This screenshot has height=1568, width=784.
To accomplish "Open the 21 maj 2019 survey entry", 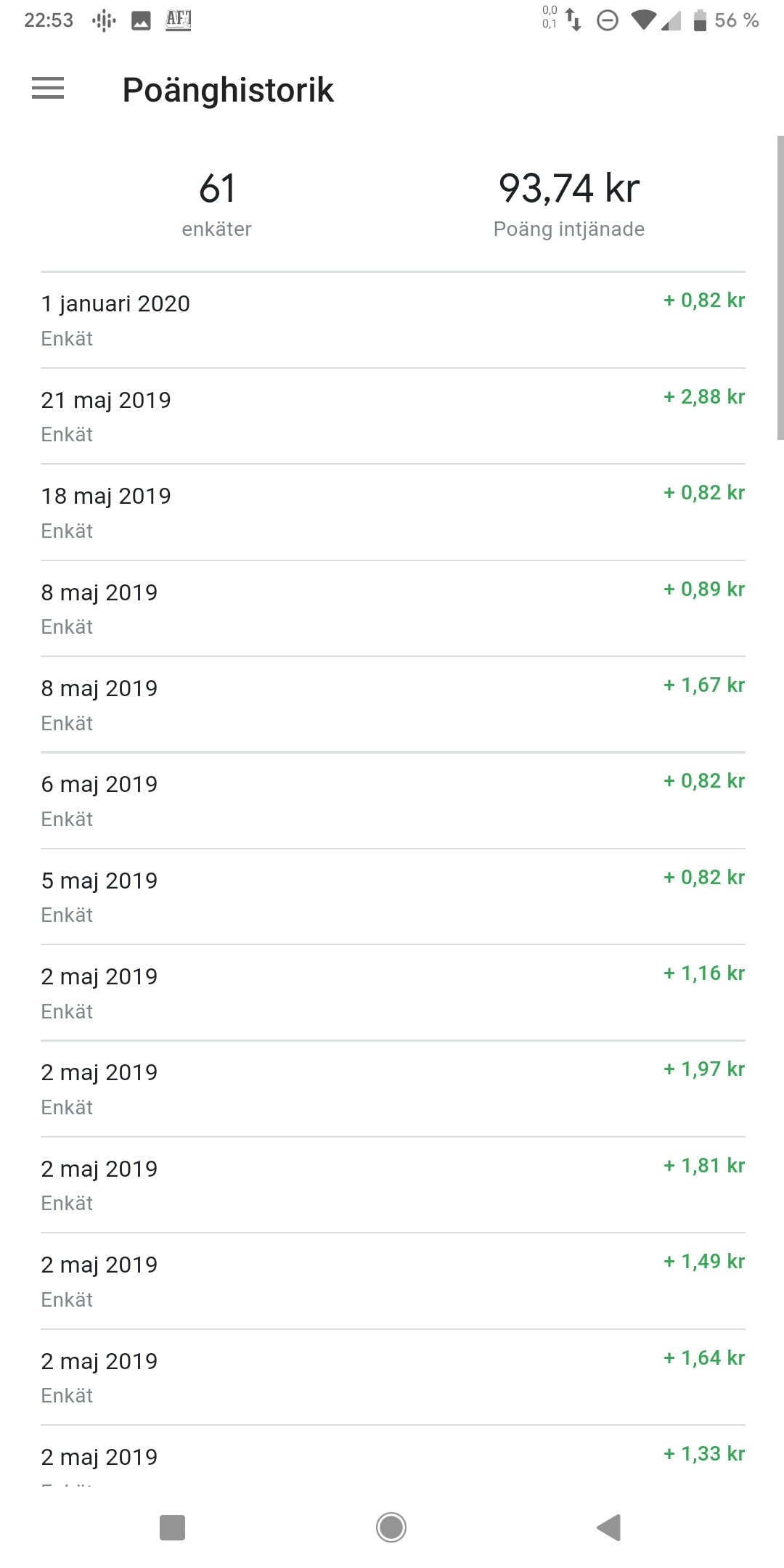I will [x=393, y=416].
